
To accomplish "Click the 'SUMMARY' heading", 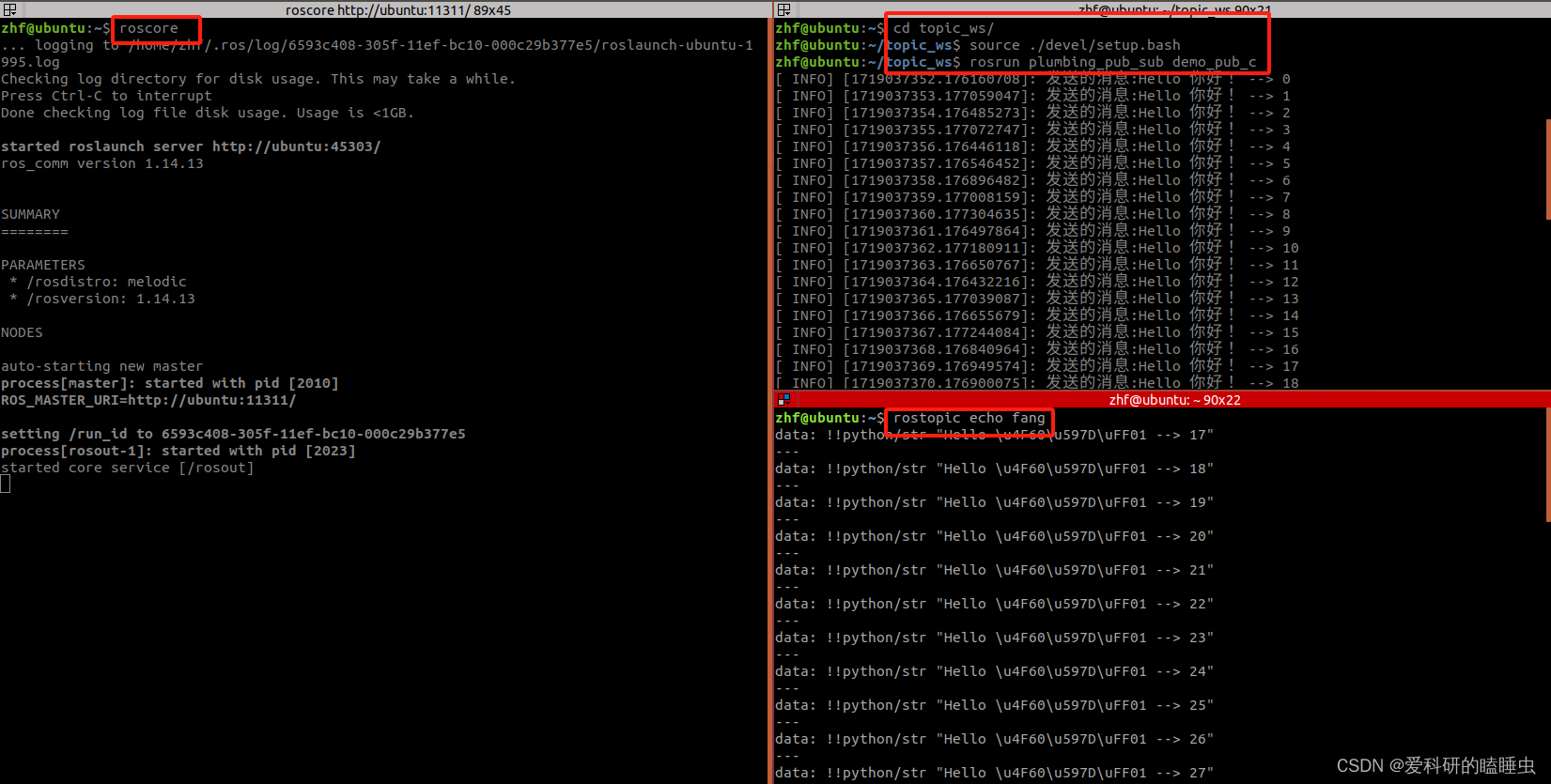I will point(30,214).
